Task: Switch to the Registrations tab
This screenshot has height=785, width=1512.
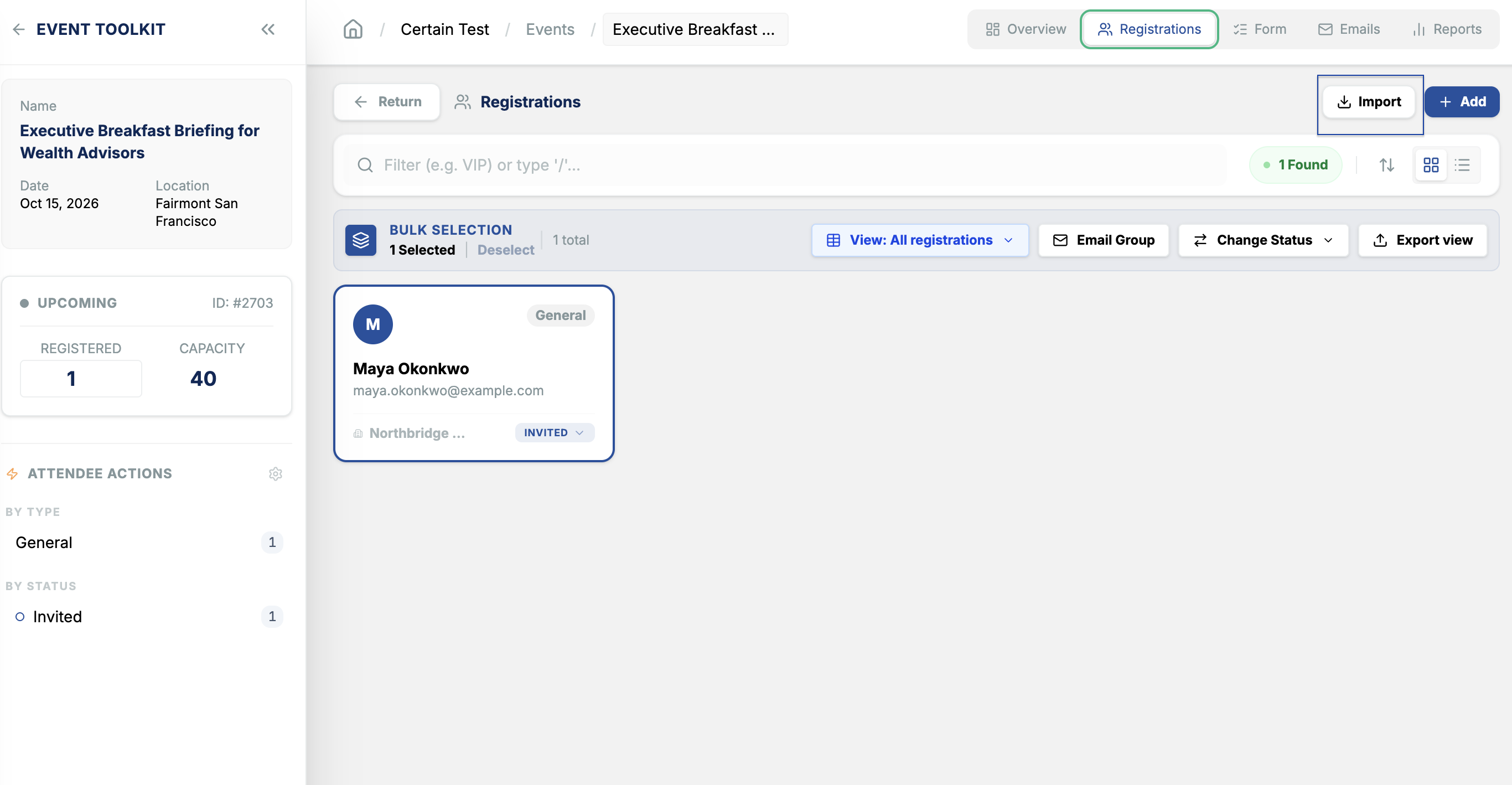Action: click(1149, 29)
